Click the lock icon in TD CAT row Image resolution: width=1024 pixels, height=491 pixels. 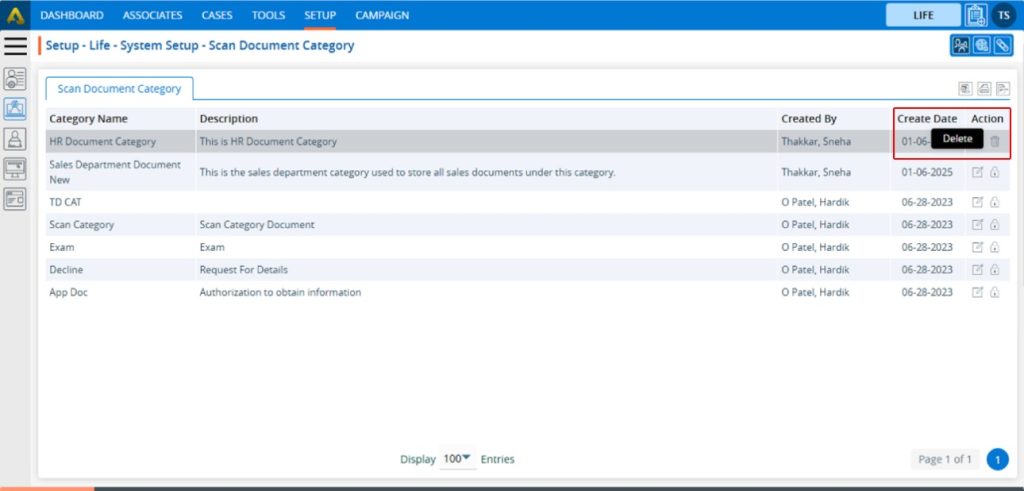pos(994,202)
